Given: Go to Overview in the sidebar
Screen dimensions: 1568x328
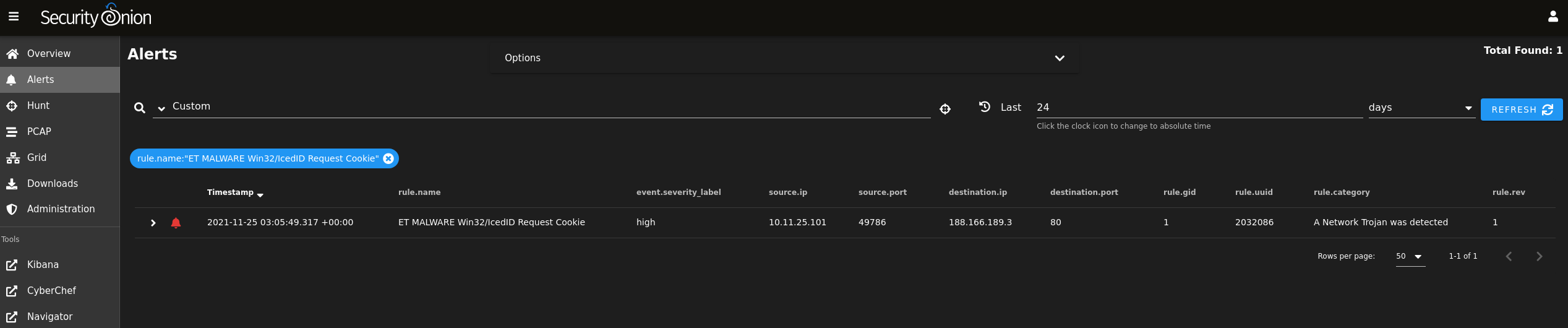Looking at the screenshot, I should pos(59,54).
